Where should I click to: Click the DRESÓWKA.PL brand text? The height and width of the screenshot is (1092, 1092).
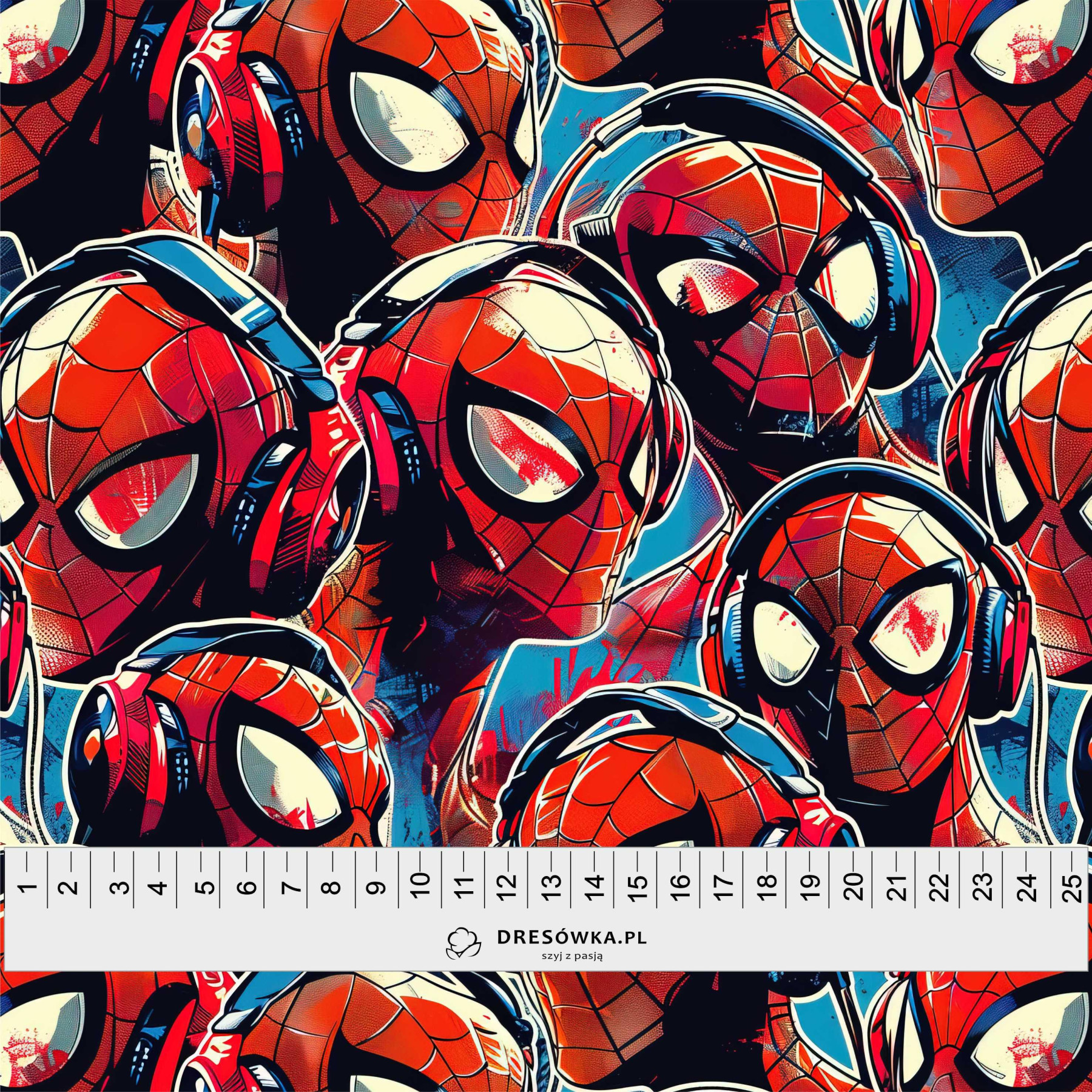pyautogui.click(x=571, y=937)
